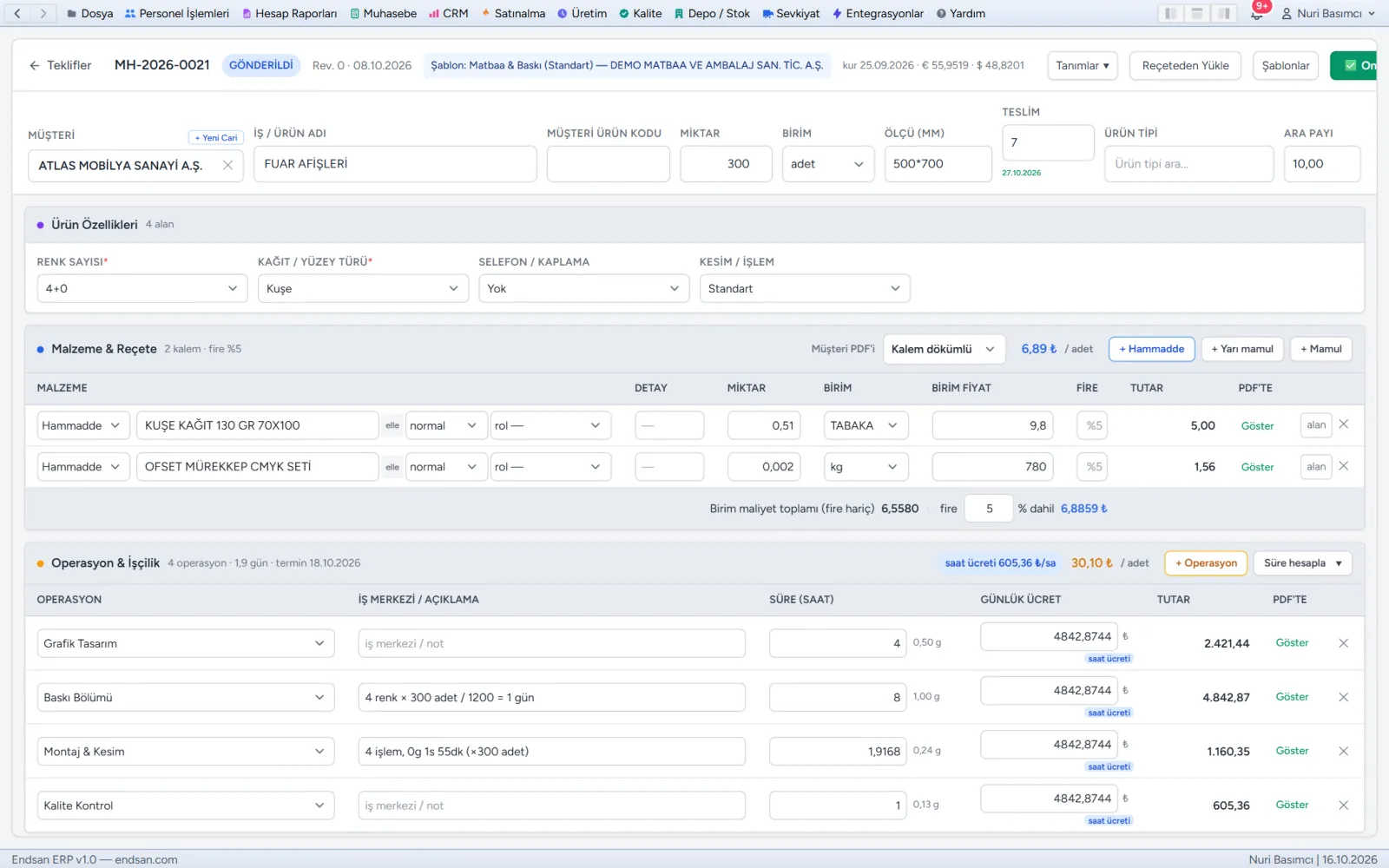Expand the Kesim / İşlem Standart dropdown
Image resolution: width=1389 pixels, height=868 pixels.
click(805, 288)
